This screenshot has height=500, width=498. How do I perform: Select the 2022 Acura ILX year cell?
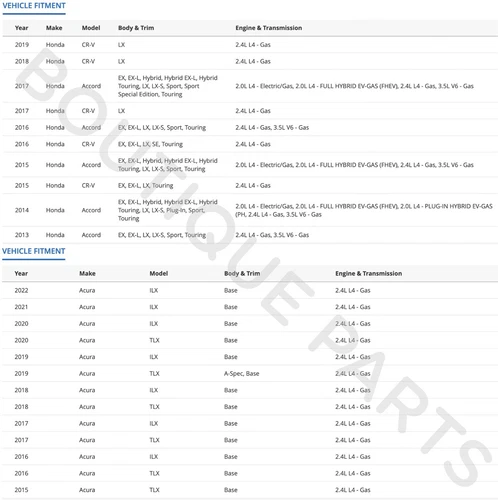(x=21, y=290)
